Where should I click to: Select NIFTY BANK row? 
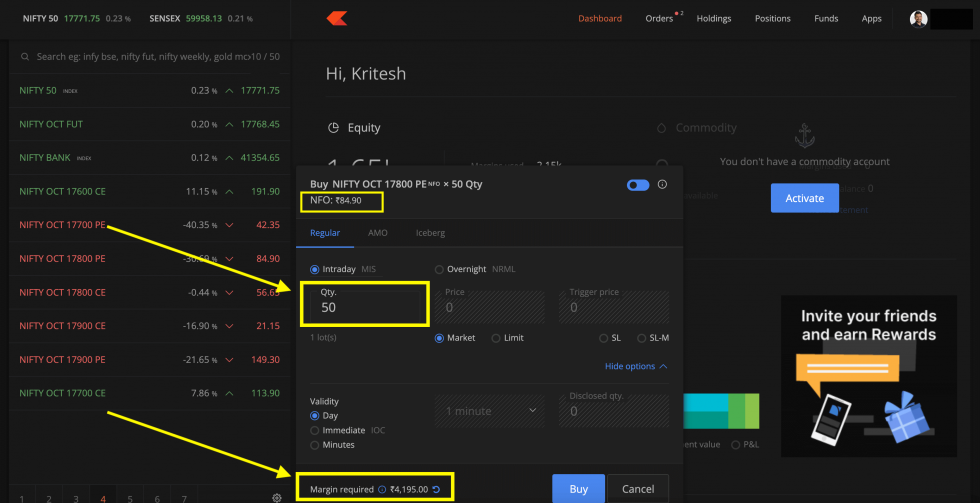[x=149, y=158]
